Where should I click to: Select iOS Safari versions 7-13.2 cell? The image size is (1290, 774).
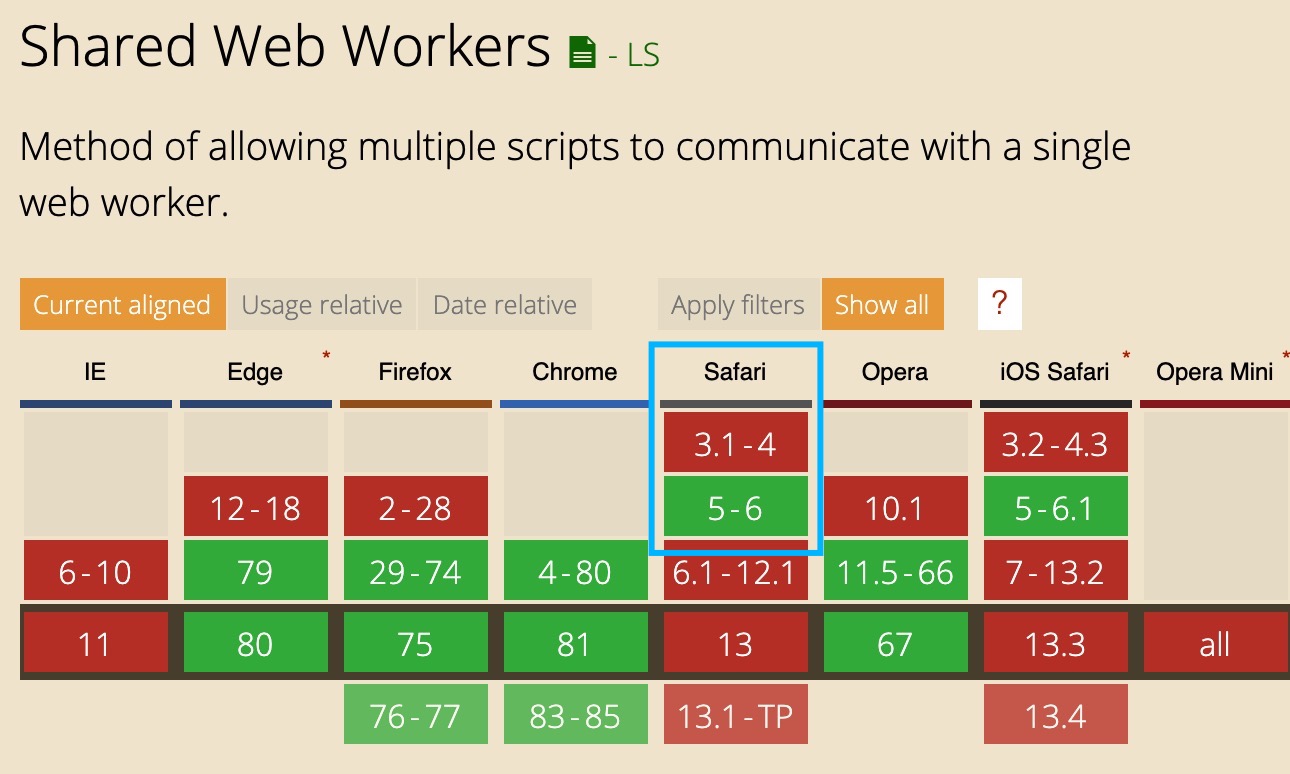[x=1055, y=572]
